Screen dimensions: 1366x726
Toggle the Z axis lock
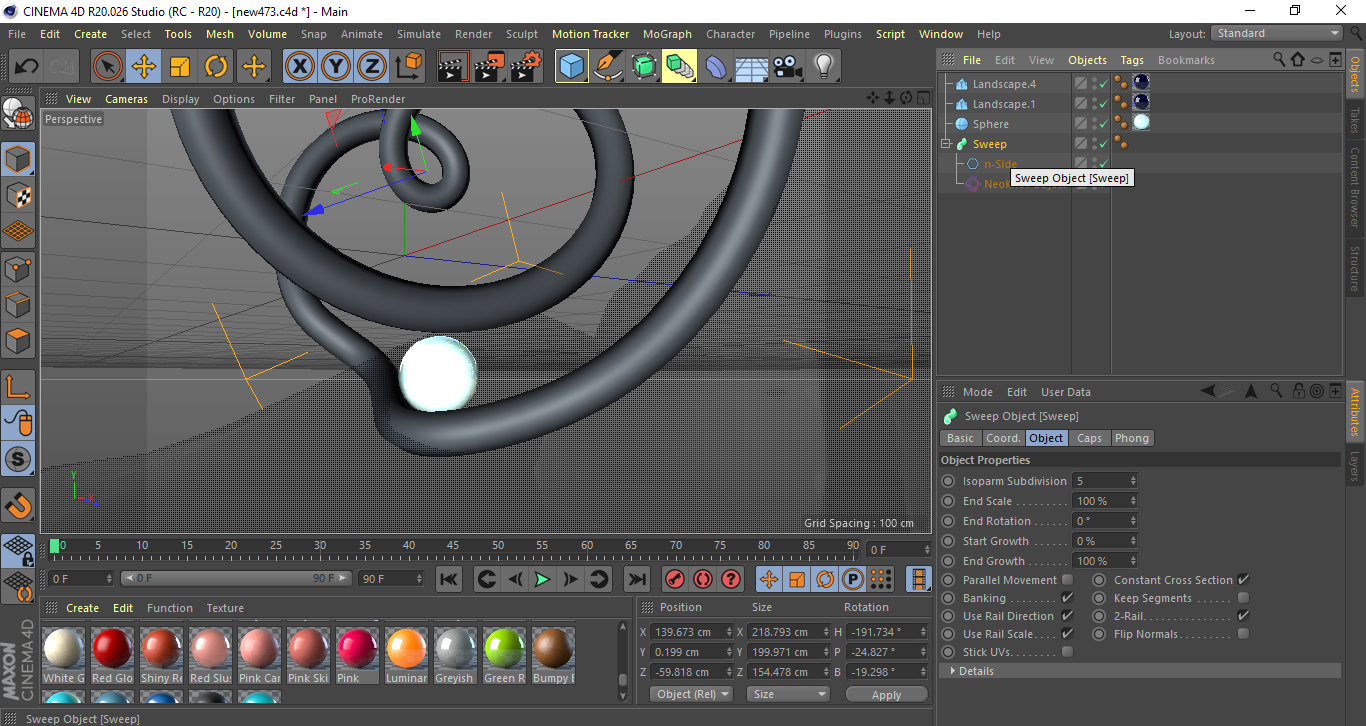tap(372, 67)
